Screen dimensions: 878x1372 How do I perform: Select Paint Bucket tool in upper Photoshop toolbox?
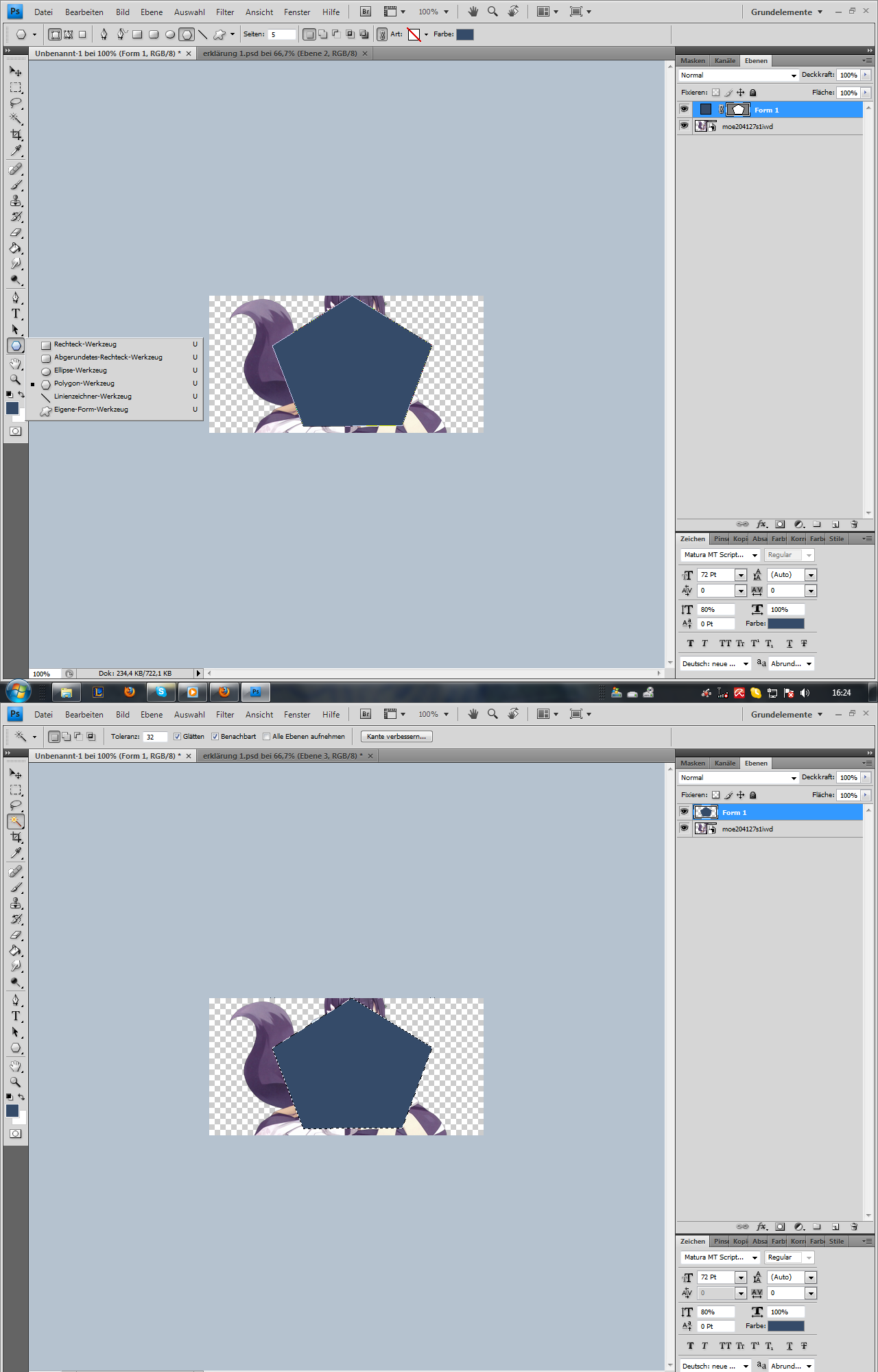click(x=16, y=248)
